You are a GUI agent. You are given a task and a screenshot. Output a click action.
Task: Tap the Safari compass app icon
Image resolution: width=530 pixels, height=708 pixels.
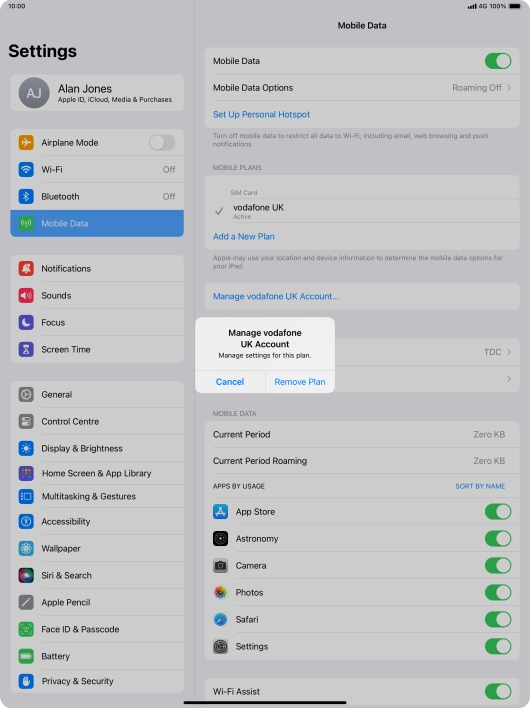click(220, 620)
